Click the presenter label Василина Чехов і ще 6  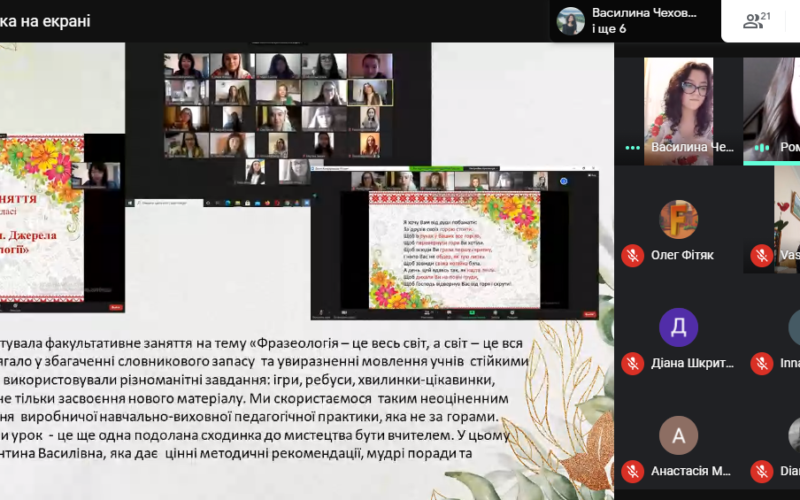coord(644,21)
